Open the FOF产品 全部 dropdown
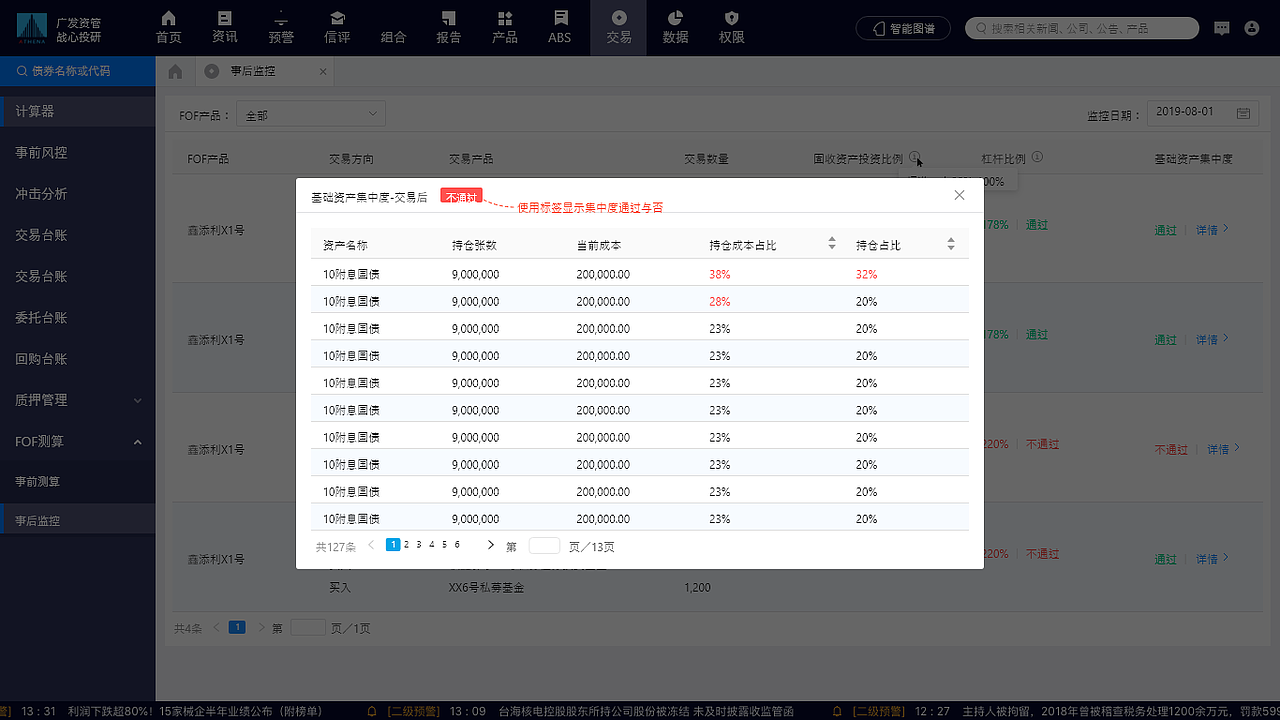Screen dimensions: 1280x720 coord(310,113)
